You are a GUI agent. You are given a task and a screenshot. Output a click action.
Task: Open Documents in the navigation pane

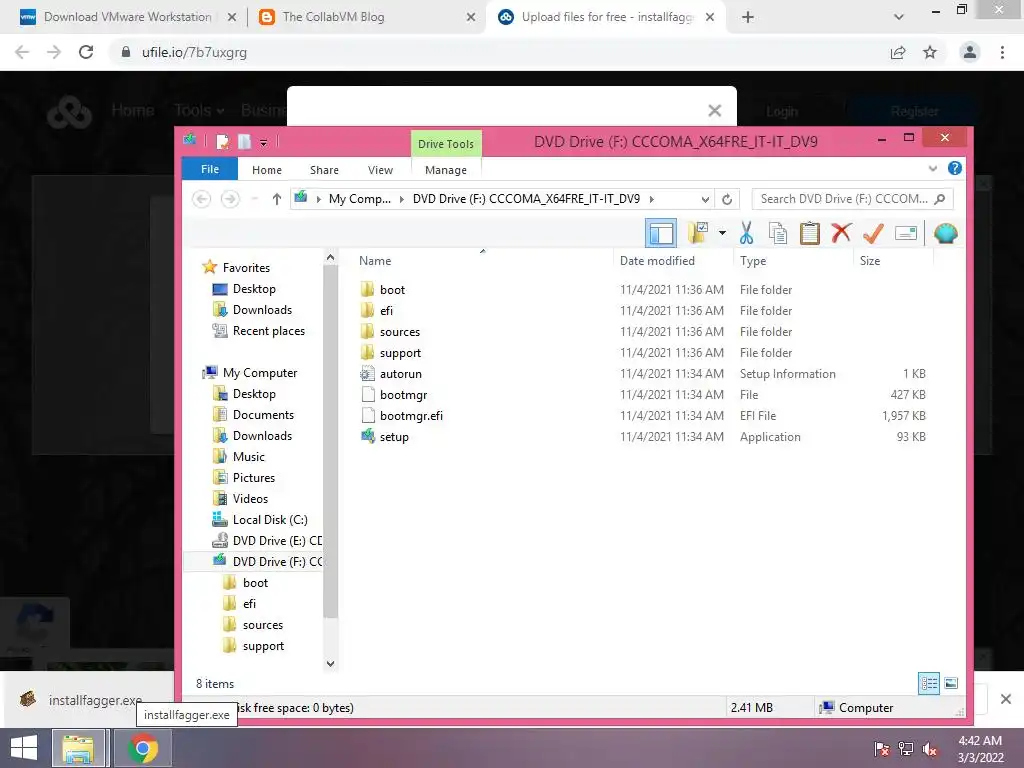click(x=263, y=415)
